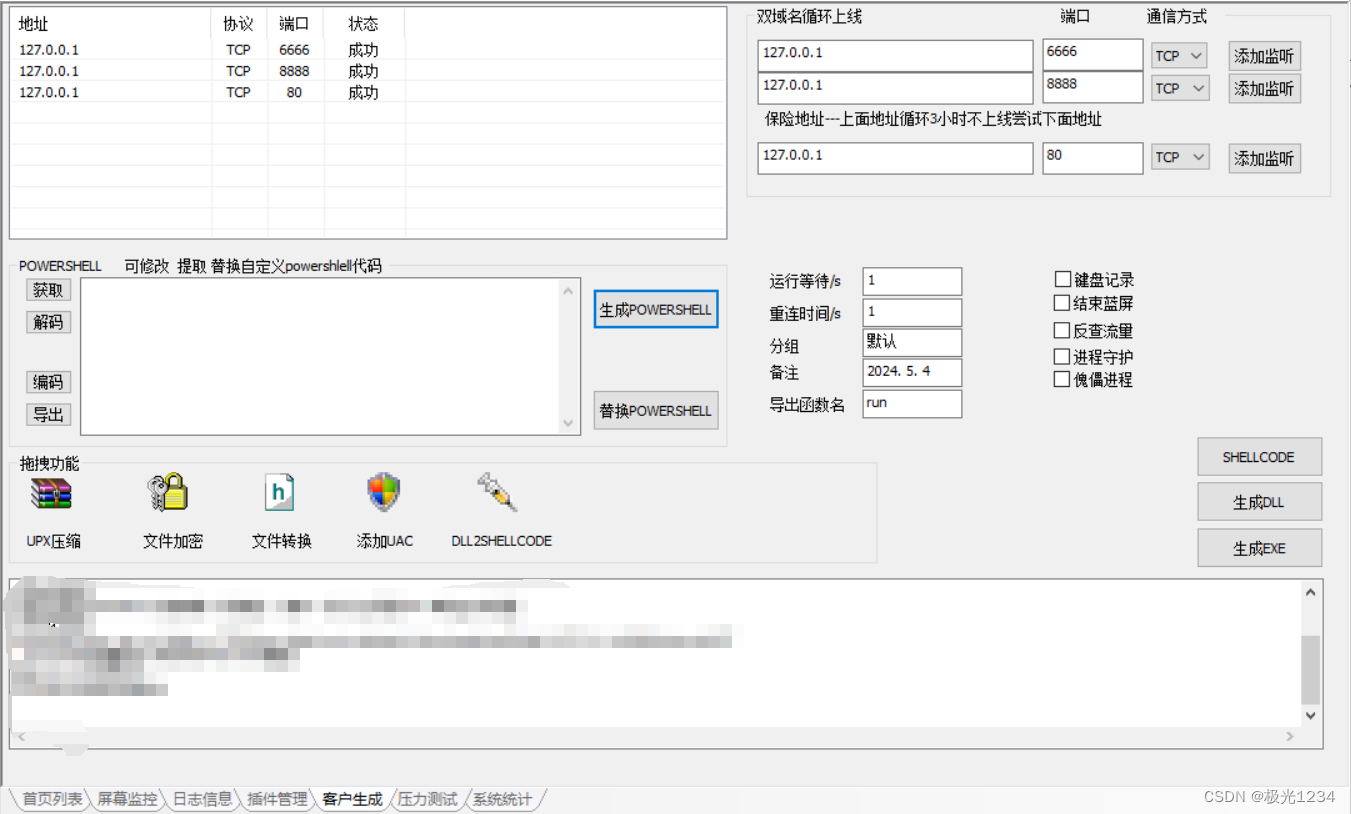1351x814 pixels.
Task: Click the 添加UAC shield icon
Action: click(384, 493)
